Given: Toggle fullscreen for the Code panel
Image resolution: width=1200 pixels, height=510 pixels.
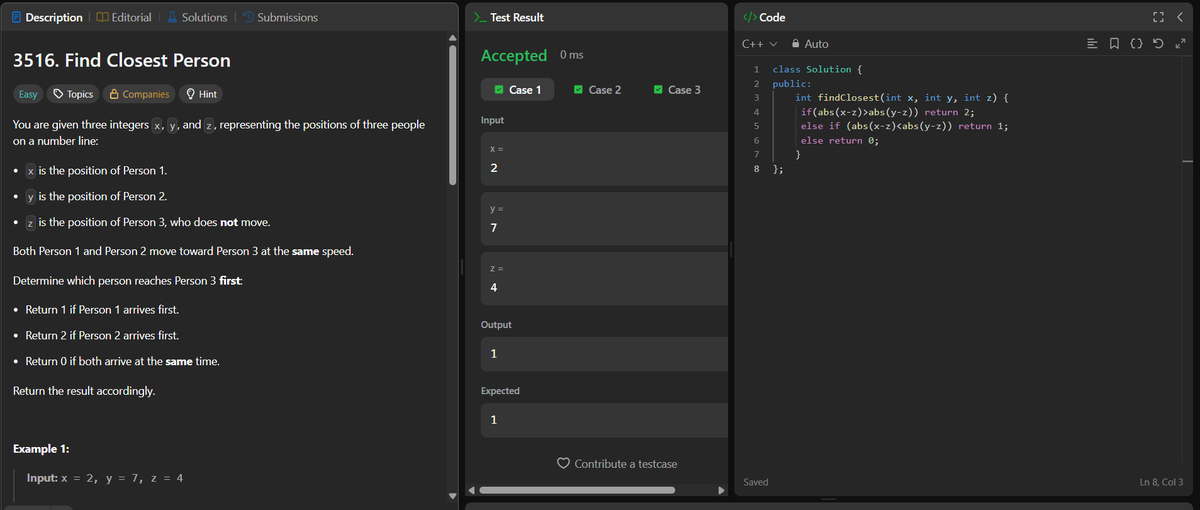Looking at the screenshot, I should click(1160, 17).
